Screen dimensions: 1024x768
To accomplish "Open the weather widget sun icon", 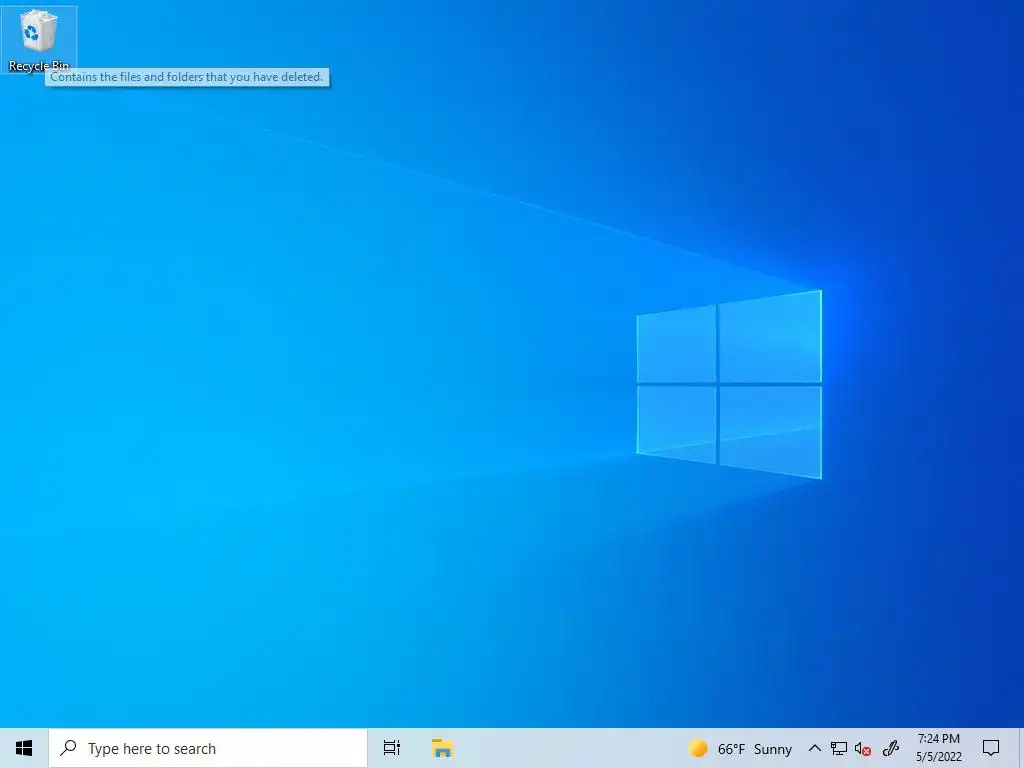I will coord(698,748).
